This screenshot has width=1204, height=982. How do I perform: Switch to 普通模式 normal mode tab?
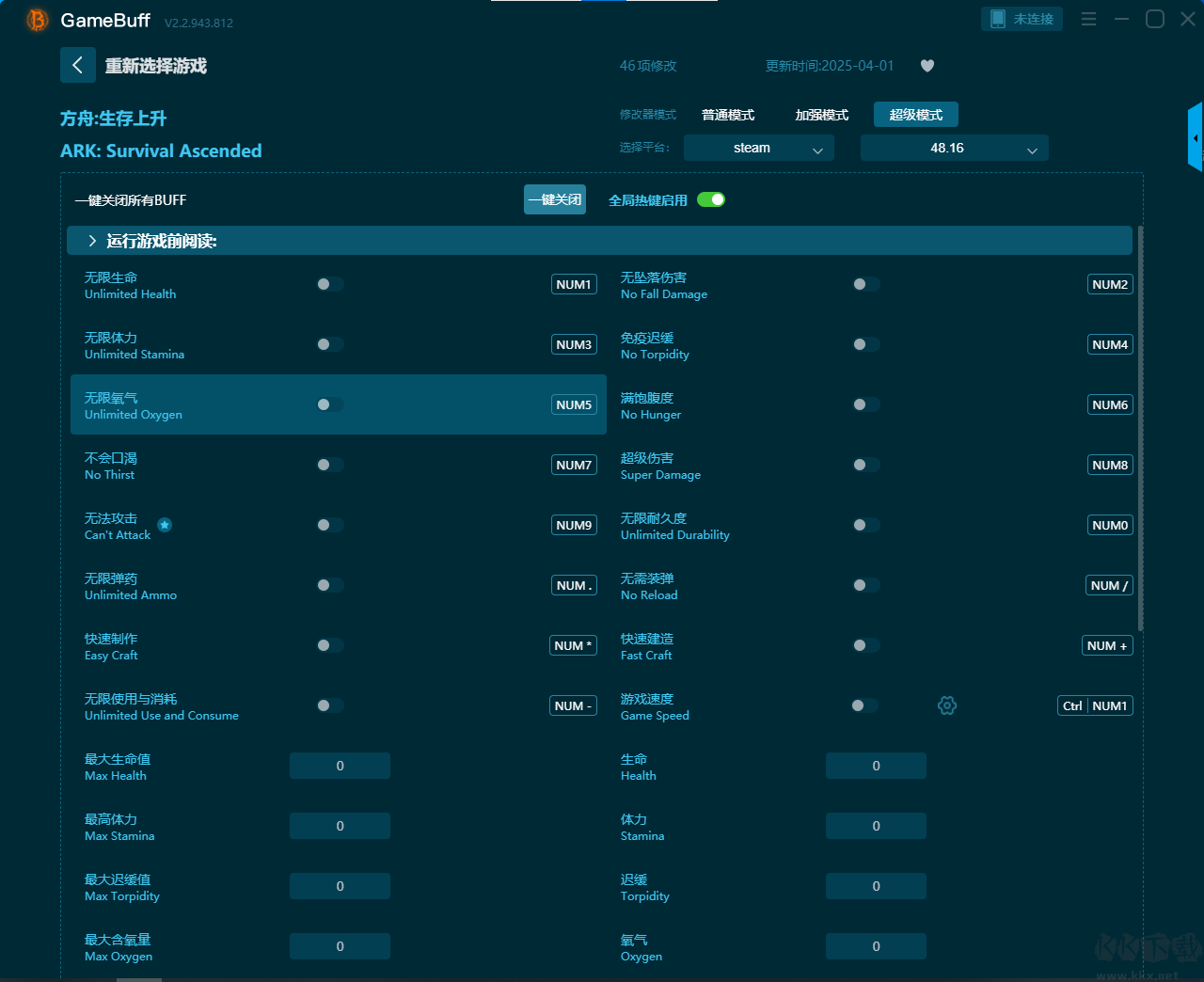(x=728, y=115)
